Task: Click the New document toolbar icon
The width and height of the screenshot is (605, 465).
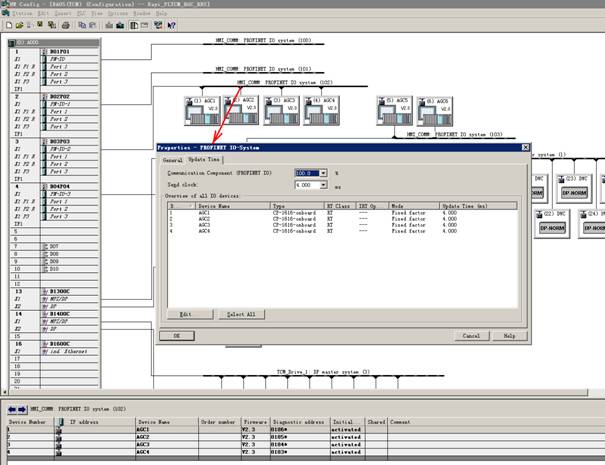Action: (7, 23)
